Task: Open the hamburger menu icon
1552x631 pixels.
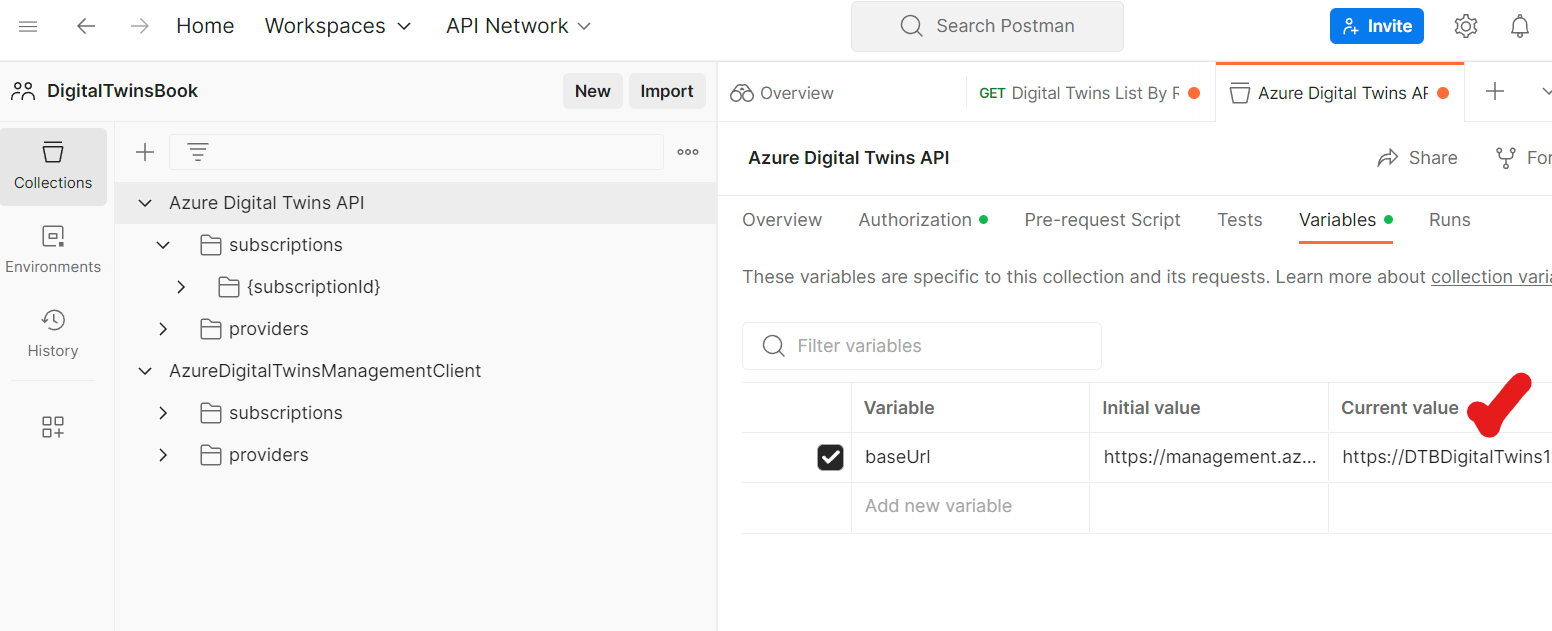Action: click(x=28, y=26)
